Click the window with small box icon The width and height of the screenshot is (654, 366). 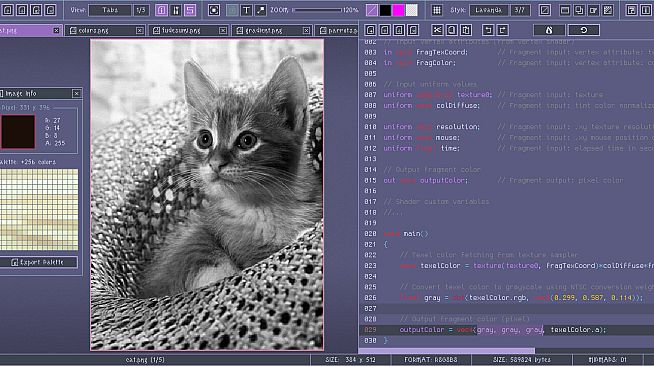(x=593, y=10)
